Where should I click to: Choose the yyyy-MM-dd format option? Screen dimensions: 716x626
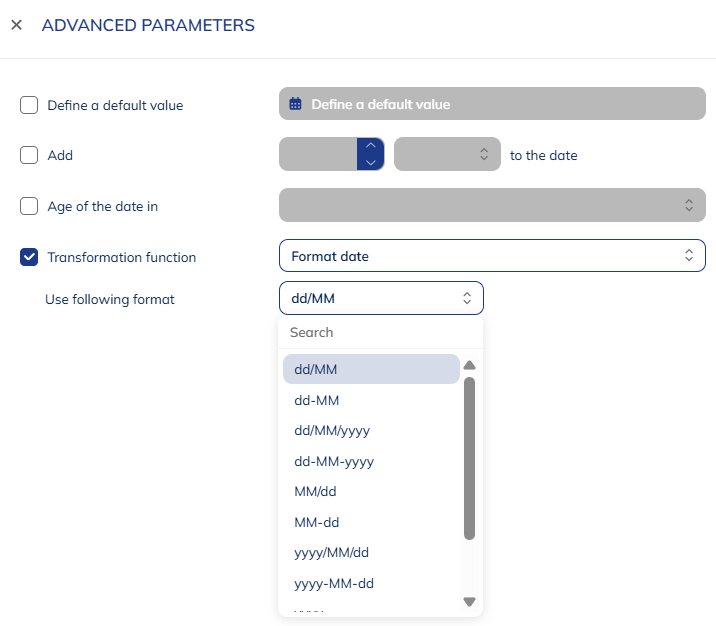tap(334, 583)
